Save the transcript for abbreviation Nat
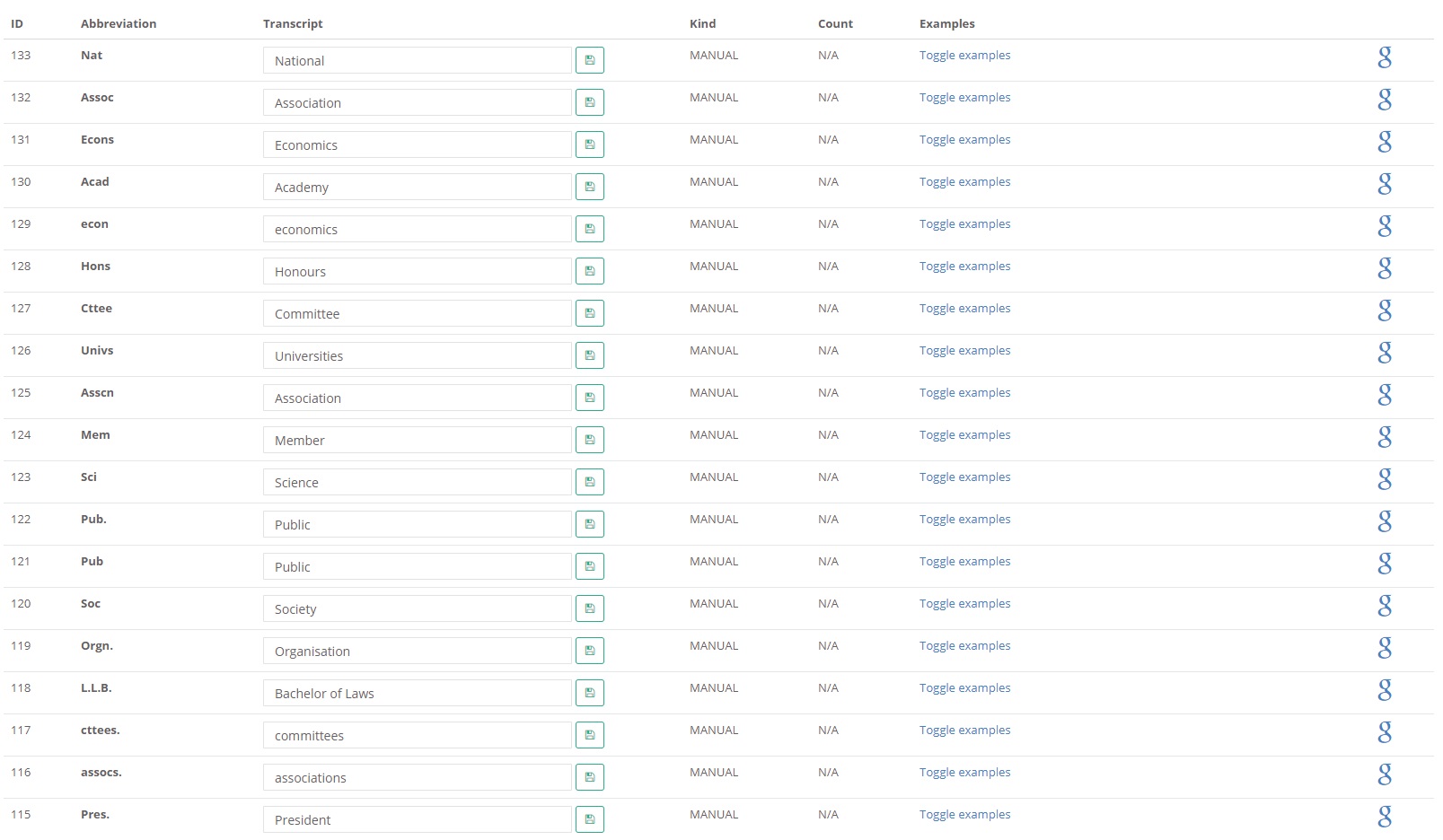The height and width of the screenshot is (840, 1443). [590, 60]
